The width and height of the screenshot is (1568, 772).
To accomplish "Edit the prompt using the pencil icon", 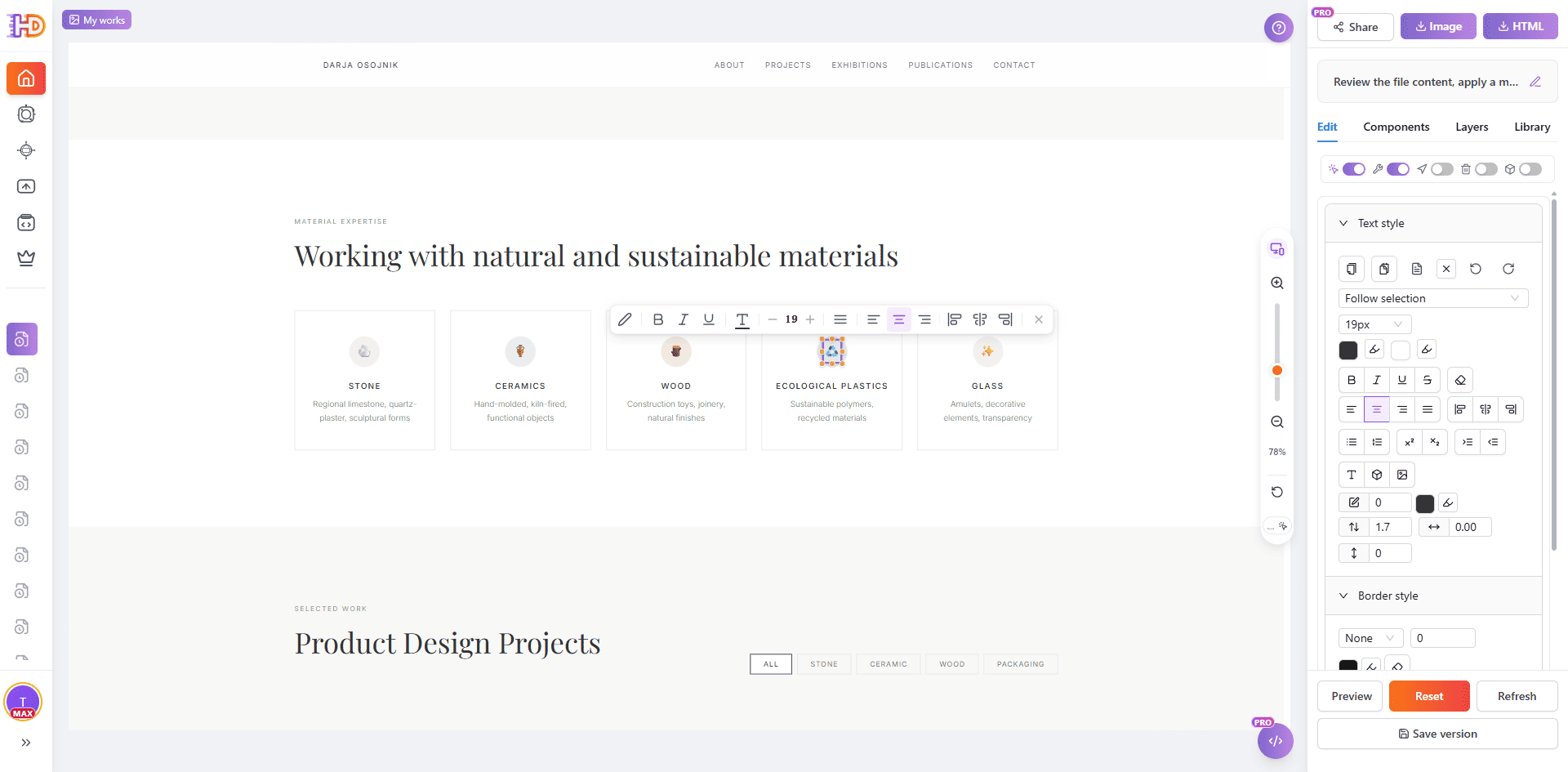I will pos(1535,82).
